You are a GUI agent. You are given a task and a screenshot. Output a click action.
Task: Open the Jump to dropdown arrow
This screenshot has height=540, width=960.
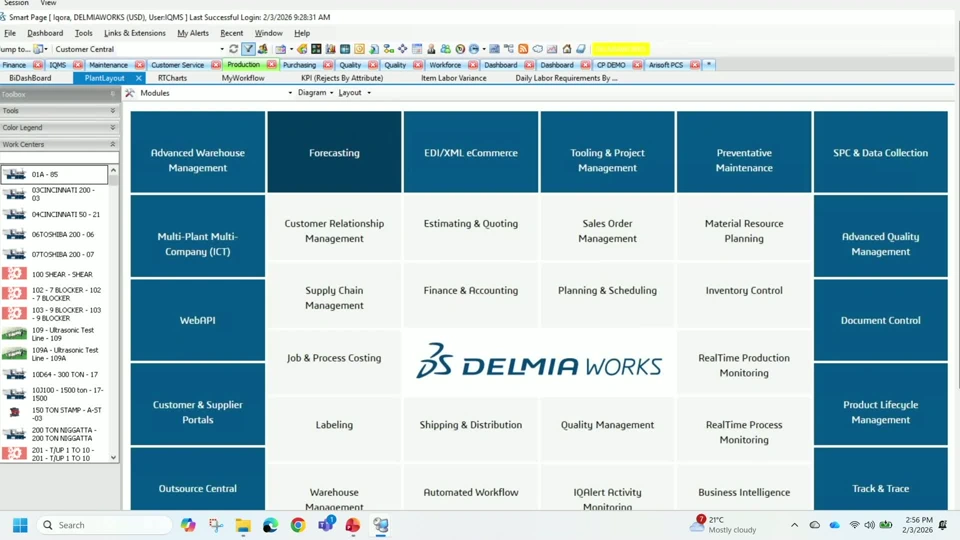tap(46, 49)
